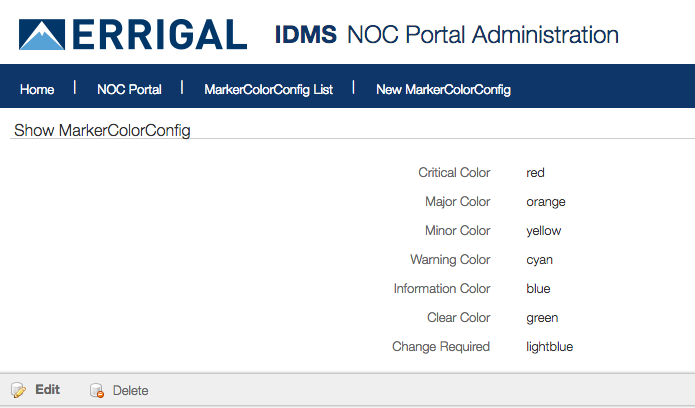Screen dimensions: 695x408
Task: Click the Delete page icon
Action: [x=97, y=391]
